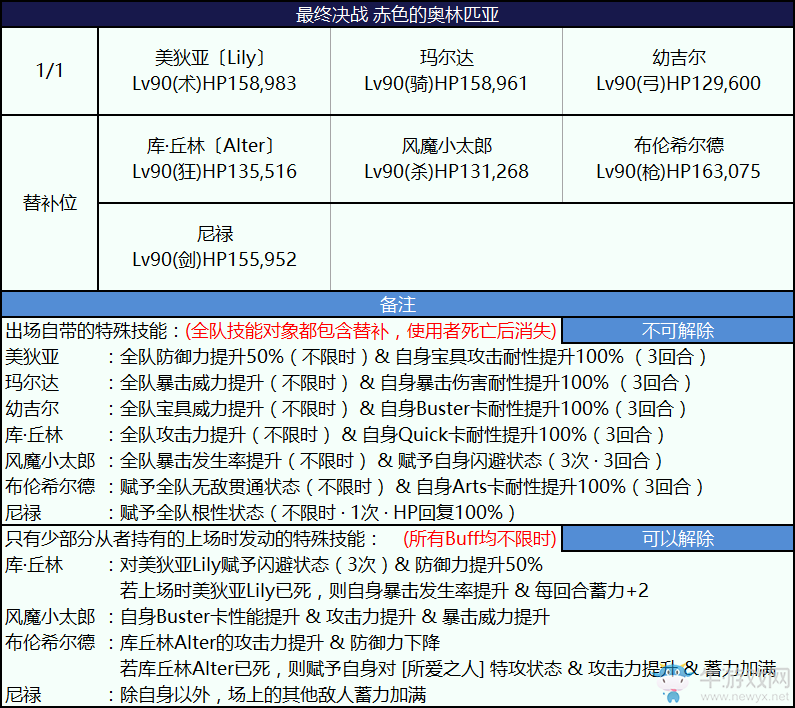Click the red note 所有Buff均不限时

click(480, 538)
